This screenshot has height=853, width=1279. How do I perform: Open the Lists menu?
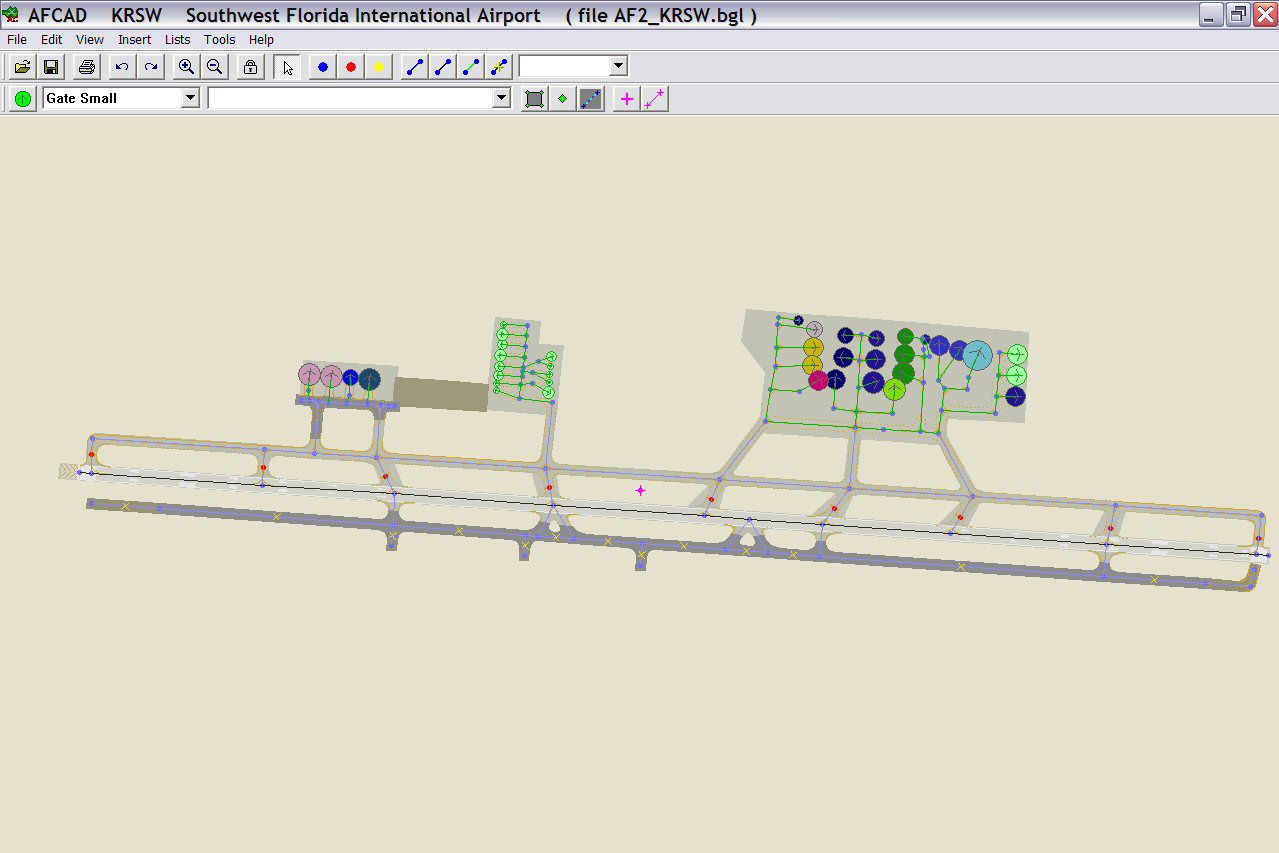tap(178, 40)
